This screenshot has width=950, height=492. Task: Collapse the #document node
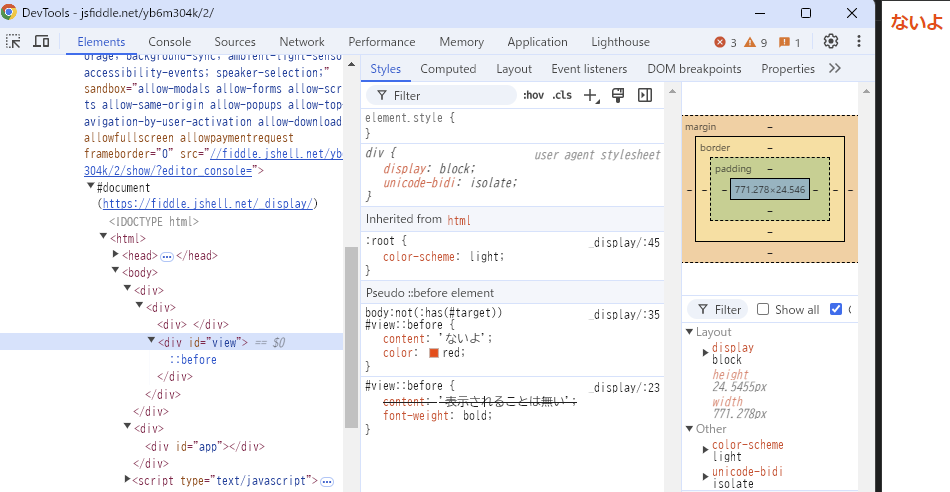click(90, 187)
